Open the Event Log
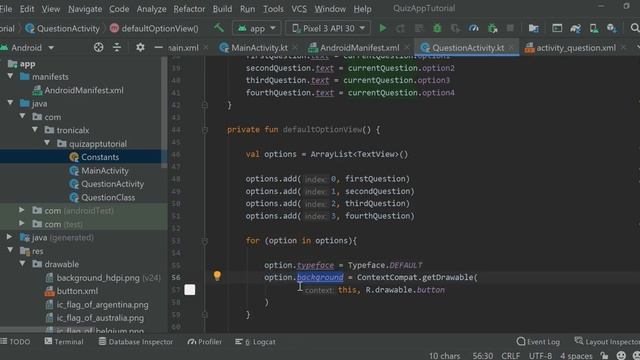Image resolution: width=640 pixels, height=360 pixels. tap(538, 342)
